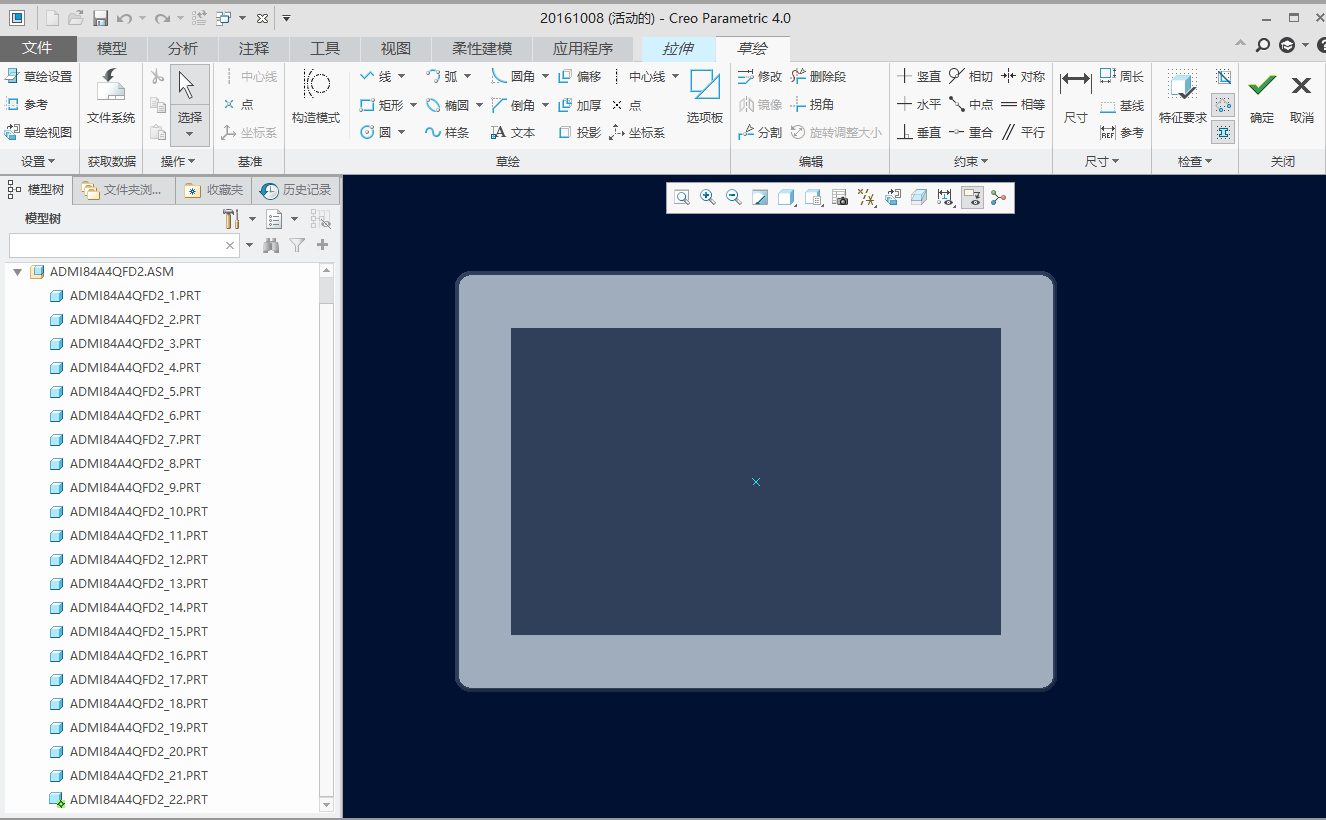Collapse the ADMI84A4QFD2.ASM tree node
The height and width of the screenshot is (820, 1326).
17,272
